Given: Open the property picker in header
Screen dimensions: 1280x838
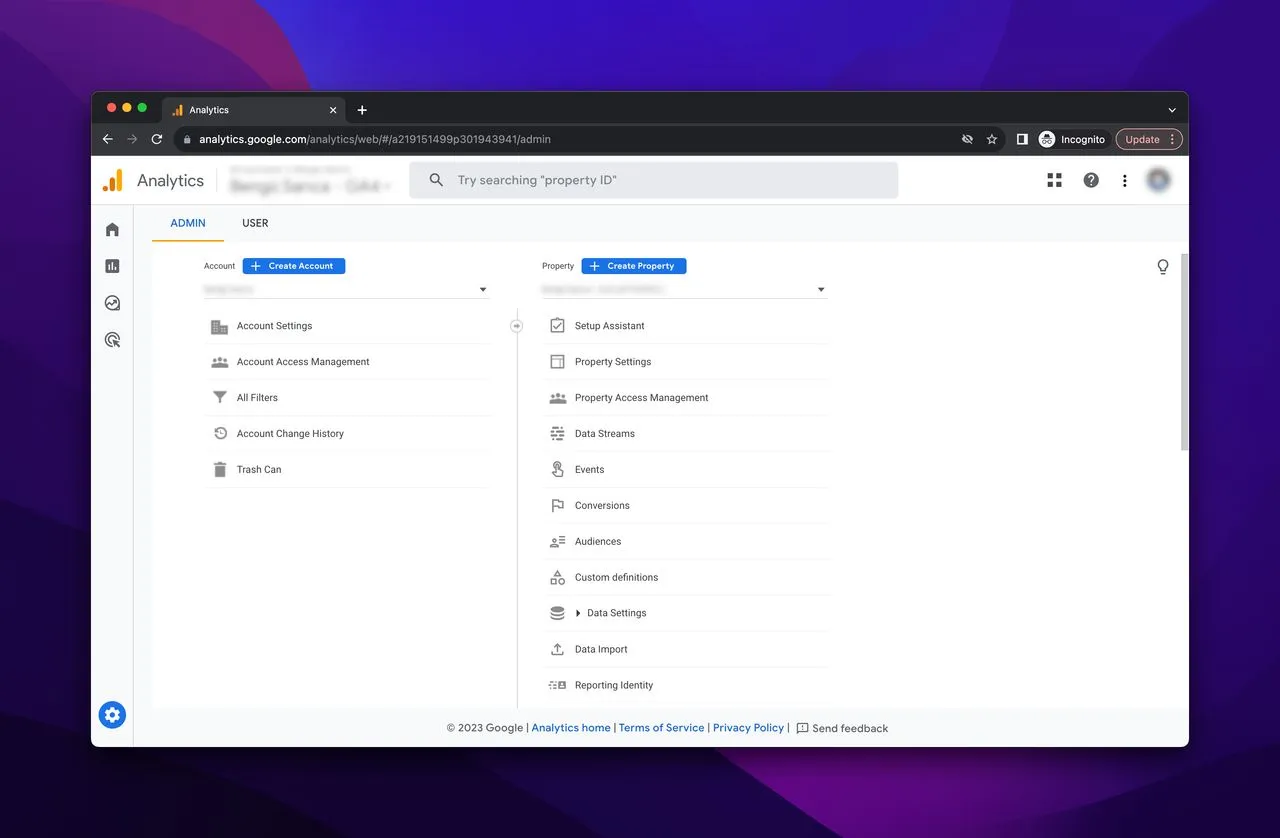Looking at the screenshot, I should click(310, 180).
